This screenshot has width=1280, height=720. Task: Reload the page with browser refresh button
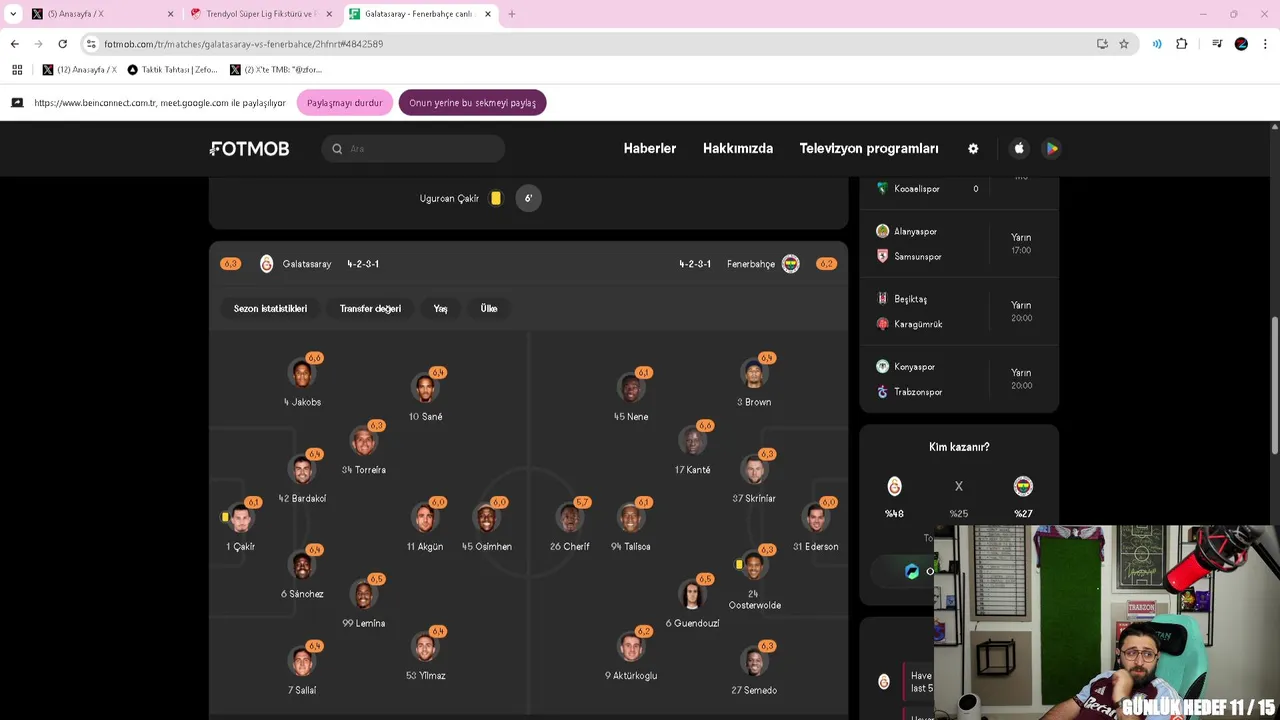click(x=62, y=44)
